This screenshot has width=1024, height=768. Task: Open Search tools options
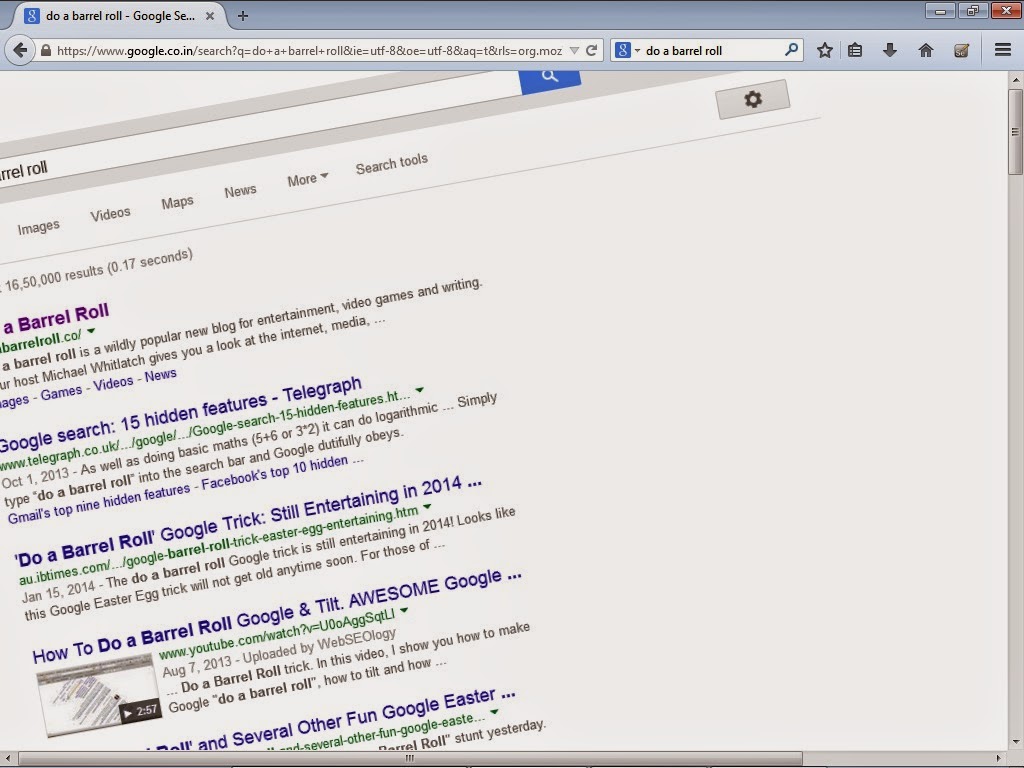coord(392,164)
